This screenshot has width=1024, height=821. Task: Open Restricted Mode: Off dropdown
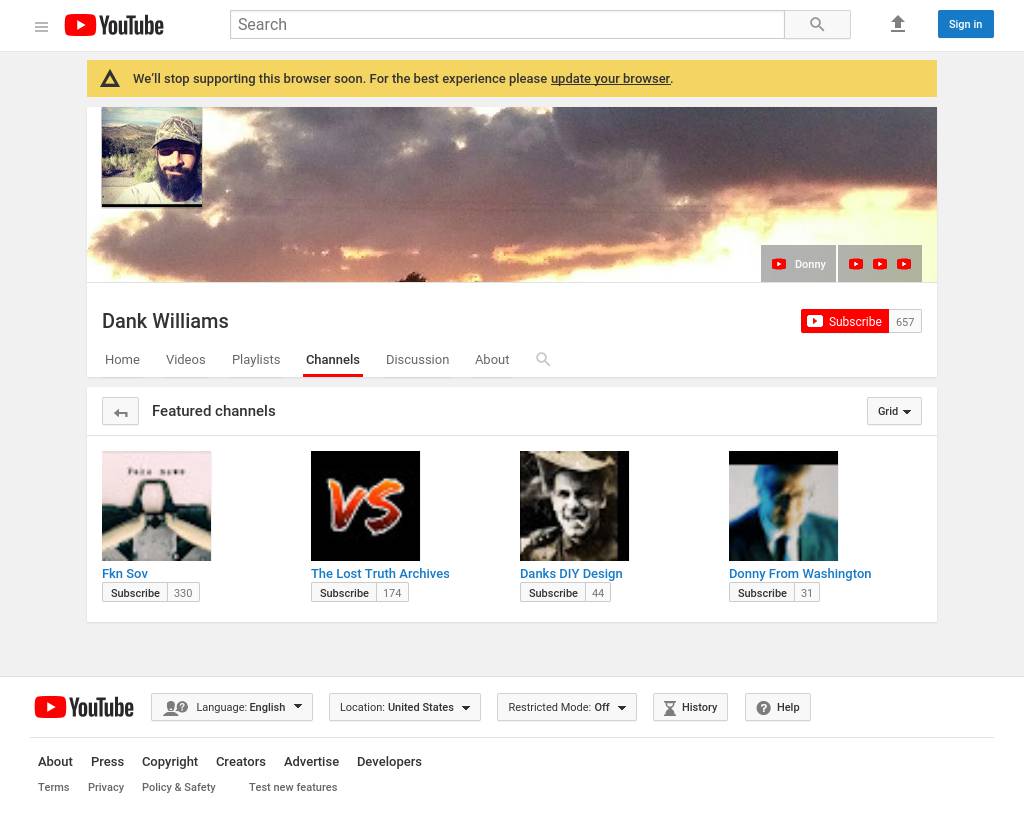[567, 707]
